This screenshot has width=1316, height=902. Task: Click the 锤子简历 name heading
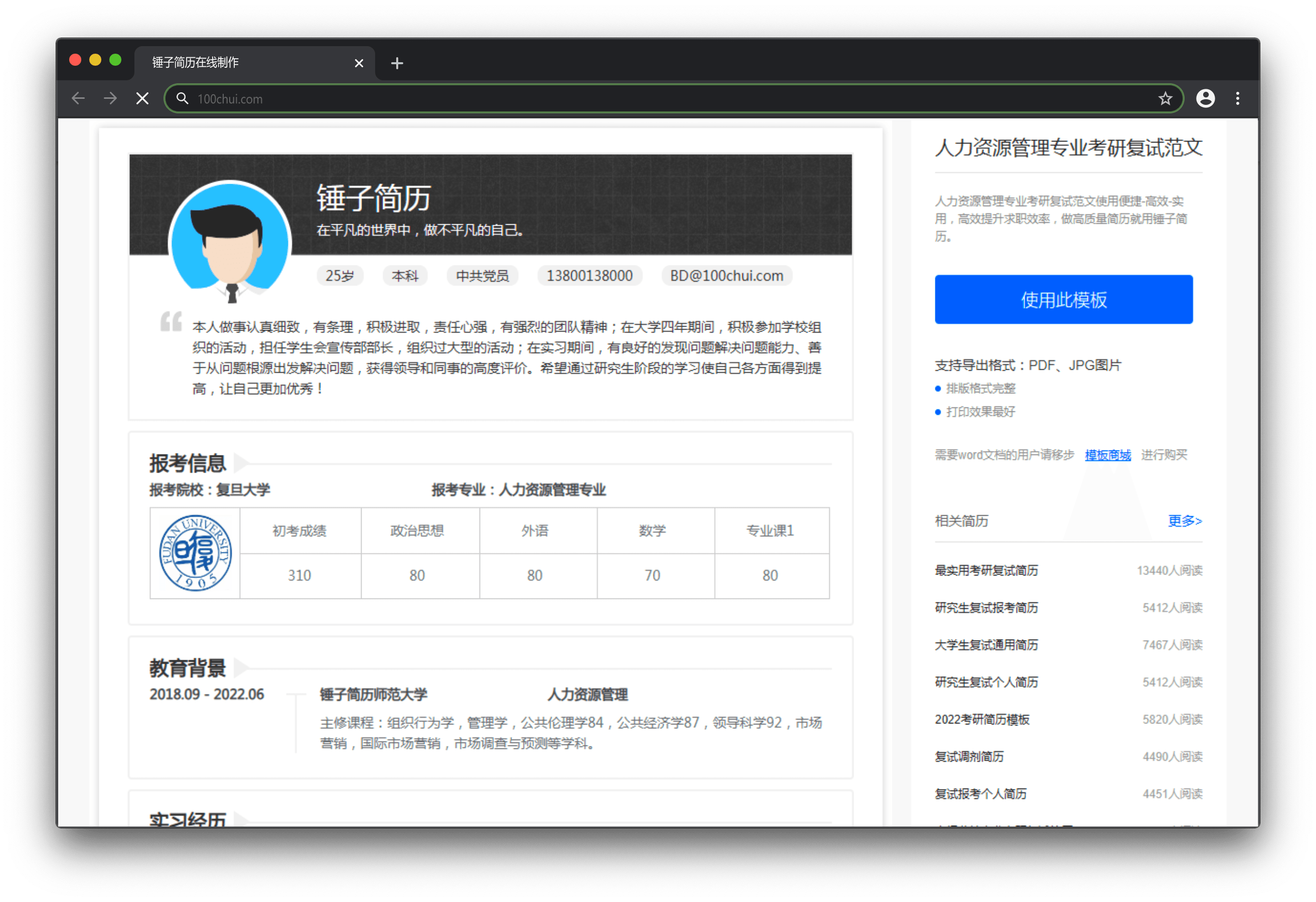[374, 198]
